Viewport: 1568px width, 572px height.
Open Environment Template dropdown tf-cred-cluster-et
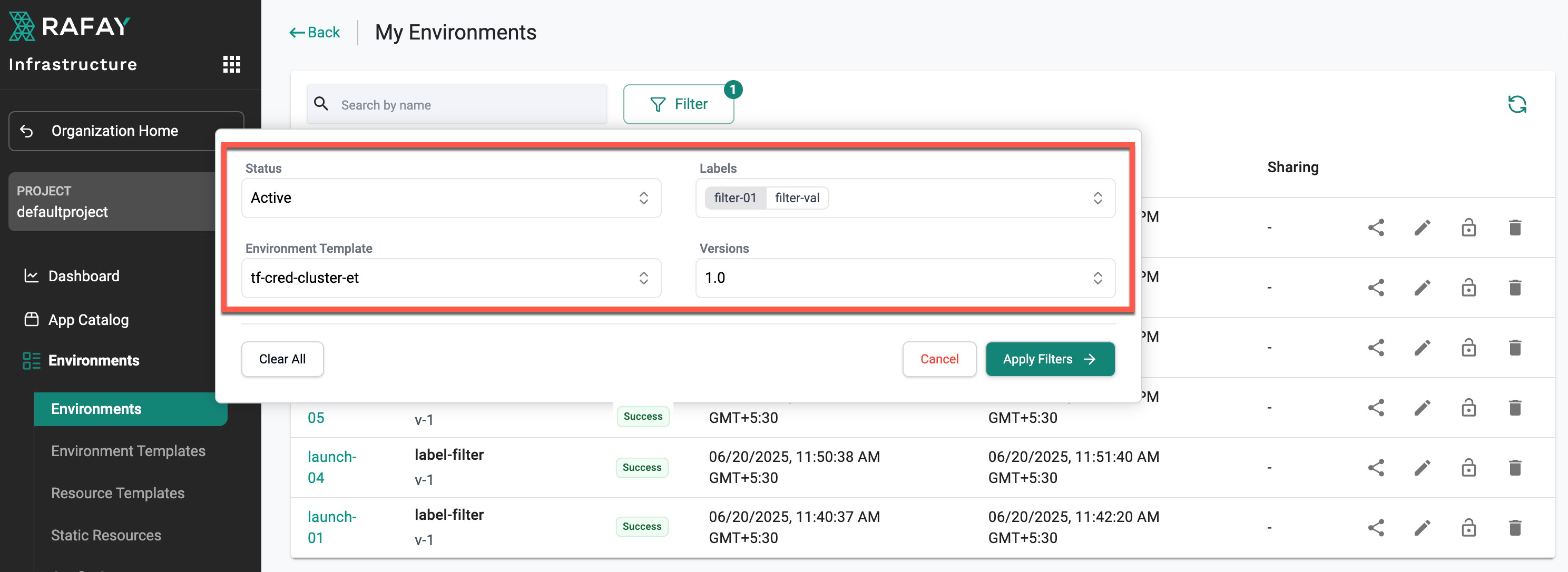450,278
